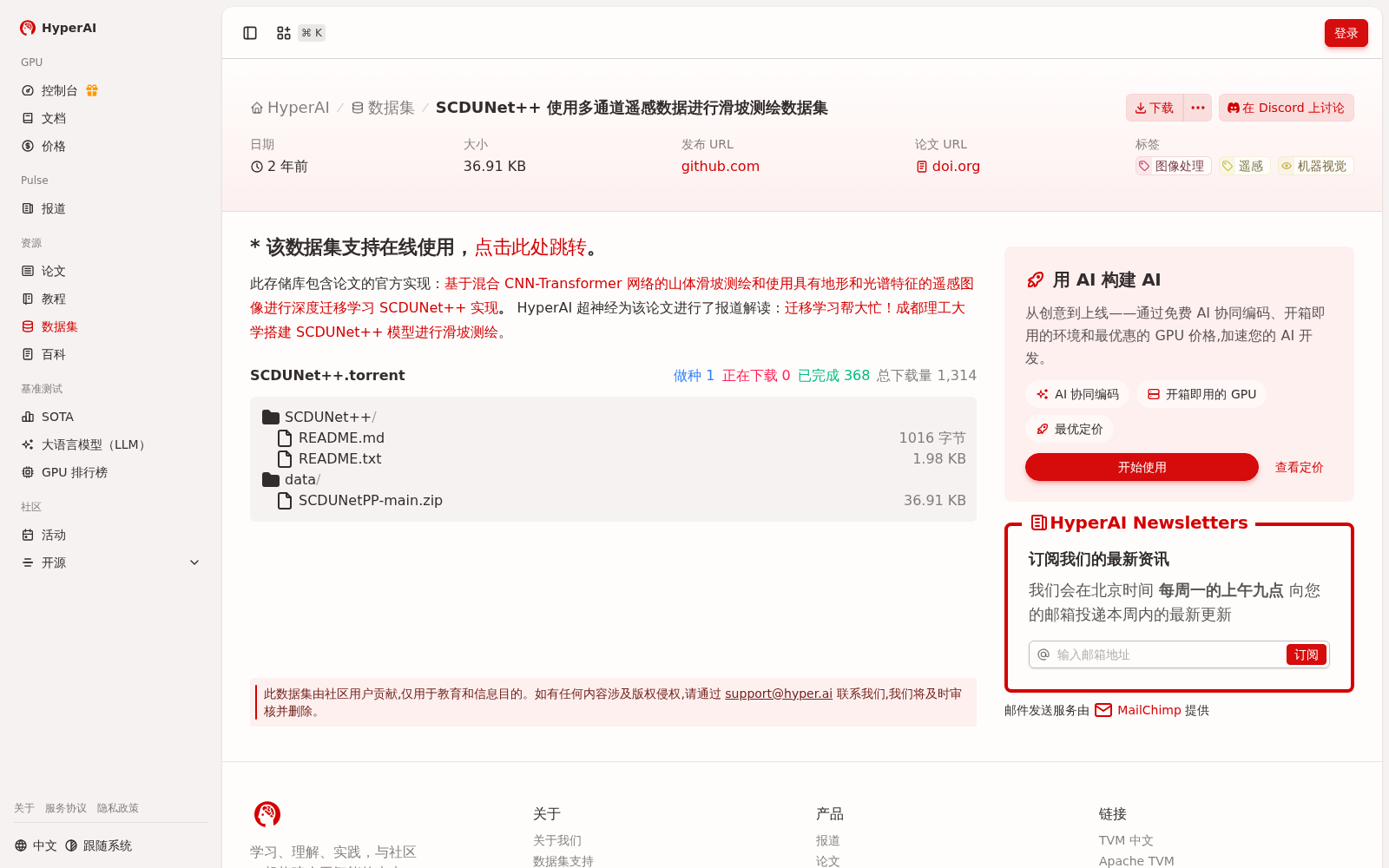Click the AI 协同编码 chip
1389x868 pixels.
pyautogui.click(x=1076, y=394)
